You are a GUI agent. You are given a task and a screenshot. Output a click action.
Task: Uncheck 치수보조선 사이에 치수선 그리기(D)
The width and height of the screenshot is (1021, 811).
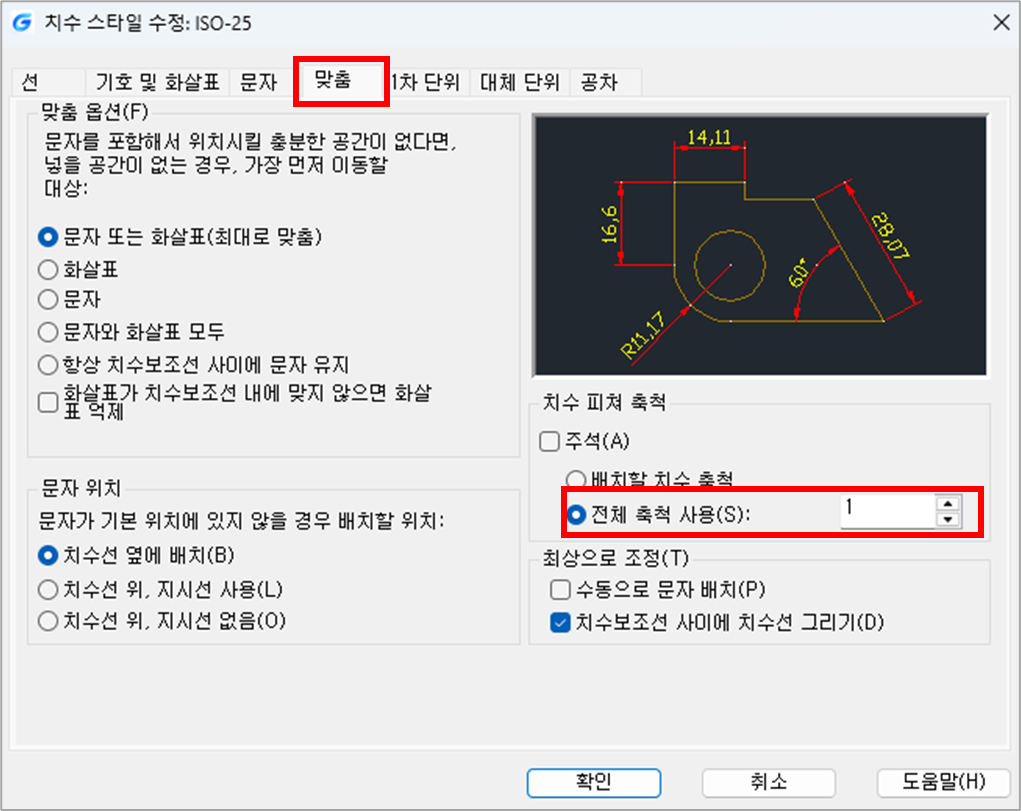(561, 623)
